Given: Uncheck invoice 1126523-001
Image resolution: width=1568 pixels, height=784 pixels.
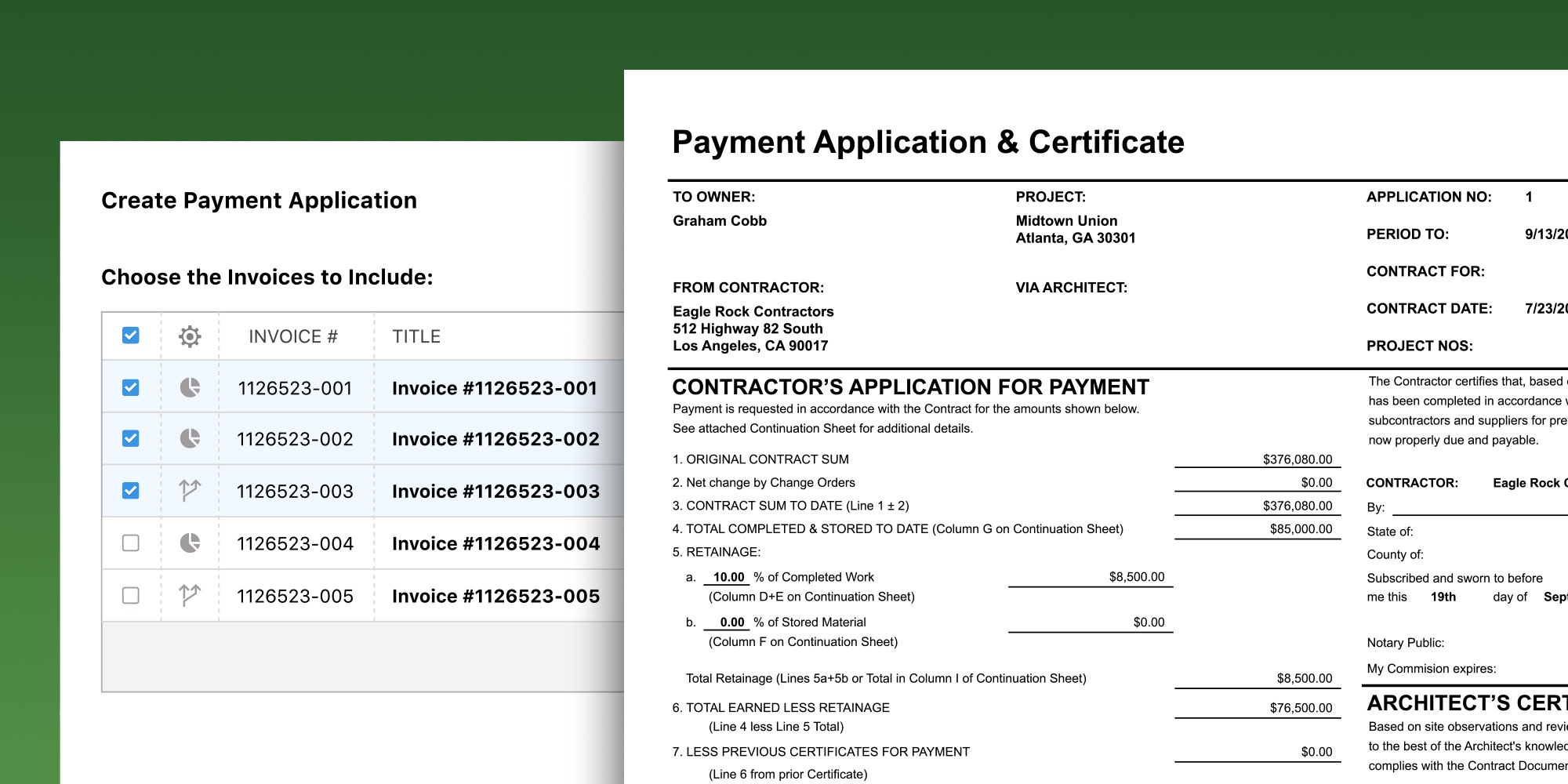Looking at the screenshot, I should tap(131, 387).
